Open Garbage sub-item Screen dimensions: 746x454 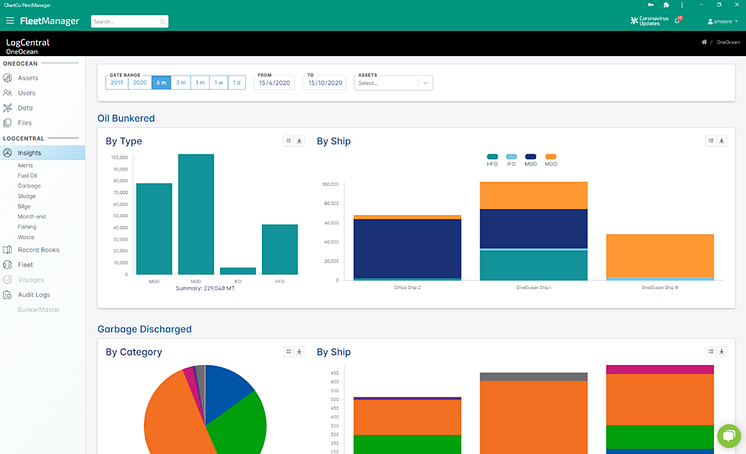coord(29,186)
